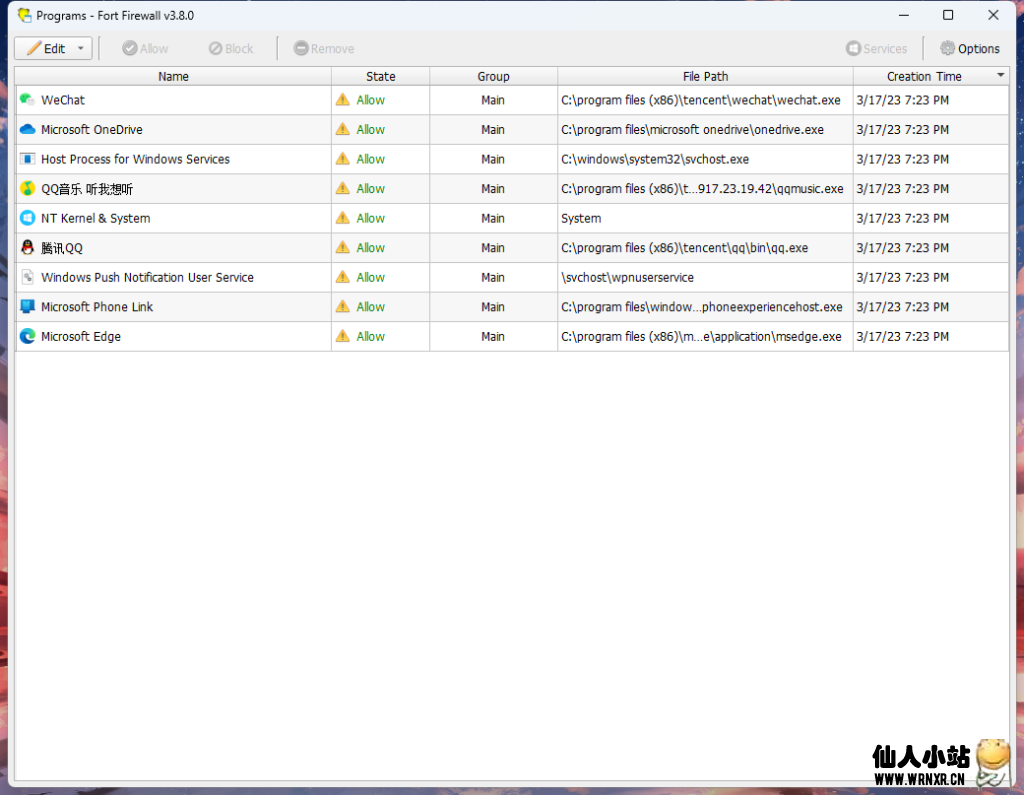This screenshot has width=1024, height=795.
Task: Click the WeChat program icon
Action: 27,99
